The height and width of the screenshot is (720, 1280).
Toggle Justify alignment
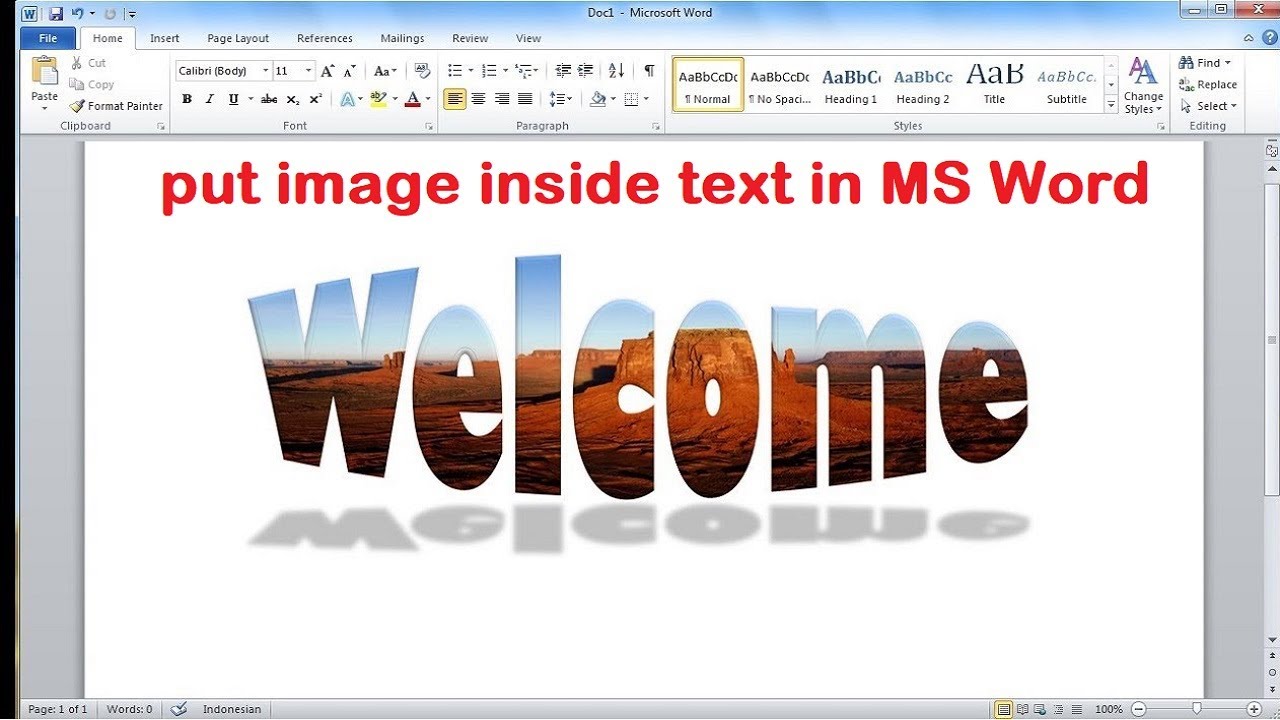click(x=525, y=99)
